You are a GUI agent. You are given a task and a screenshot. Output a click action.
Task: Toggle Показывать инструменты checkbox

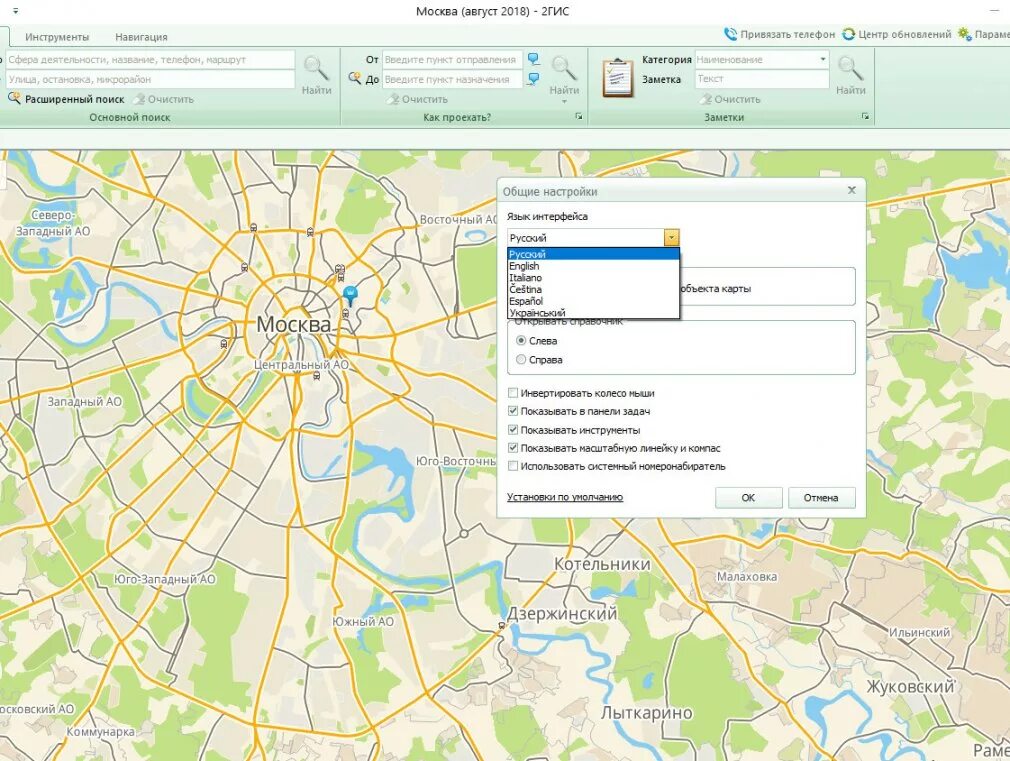click(x=513, y=429)
